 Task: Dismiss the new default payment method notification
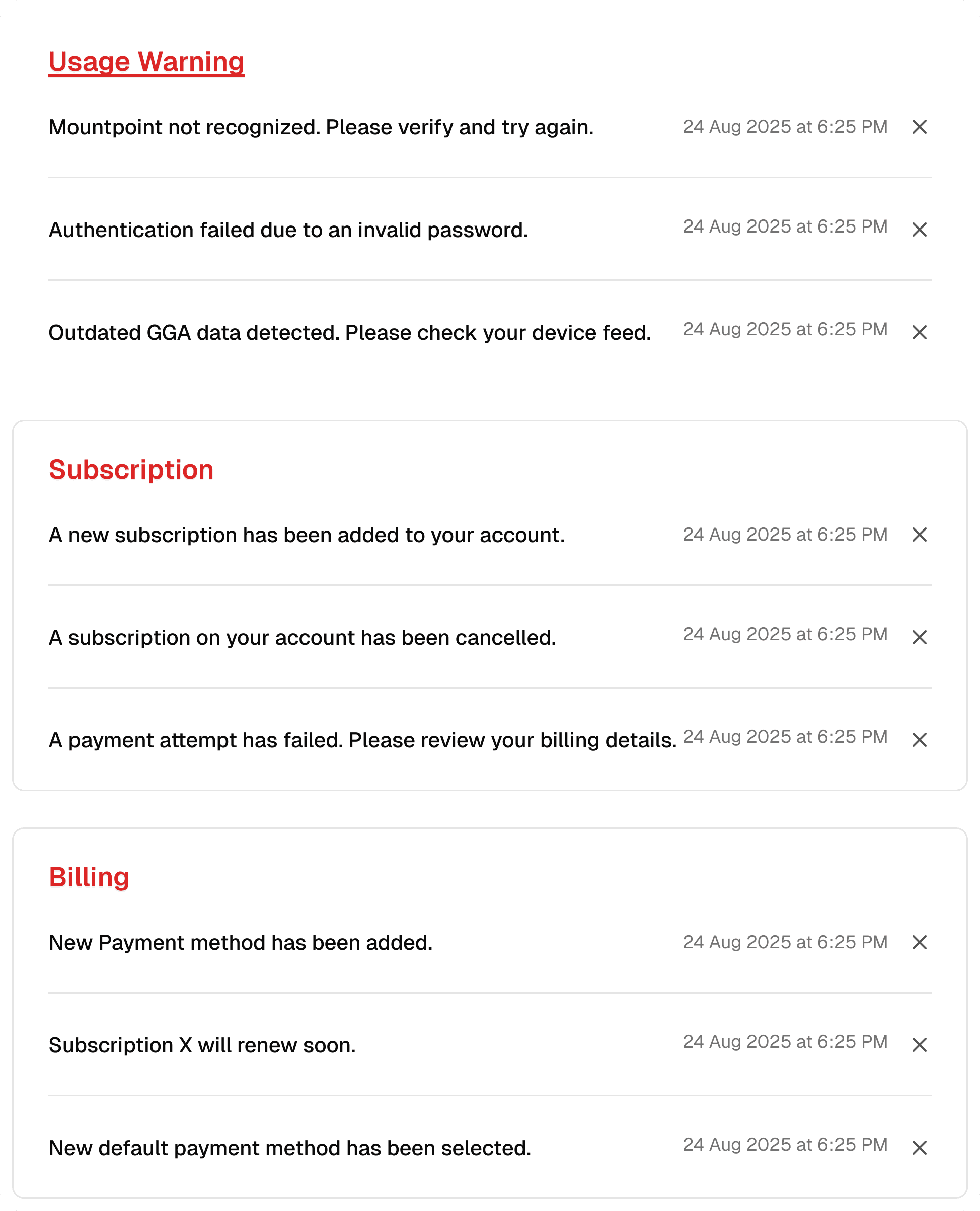[x=919, y=1148]
